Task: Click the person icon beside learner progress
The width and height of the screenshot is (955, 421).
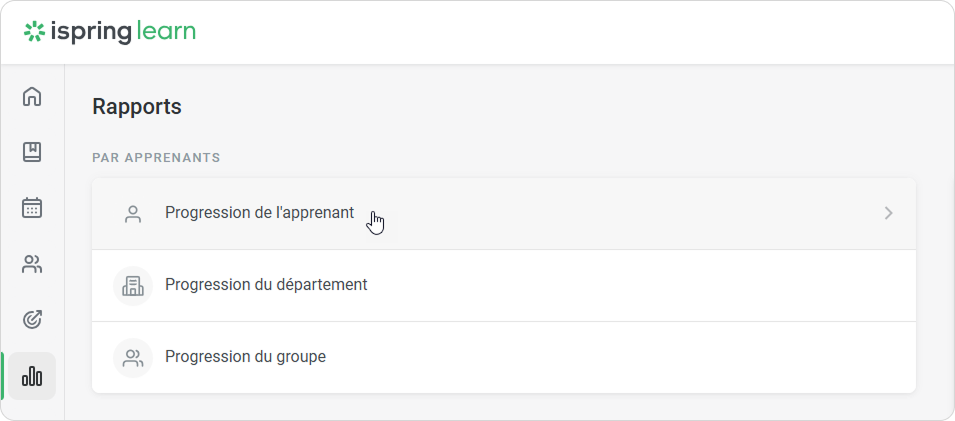Action: (x=133, y=214)
